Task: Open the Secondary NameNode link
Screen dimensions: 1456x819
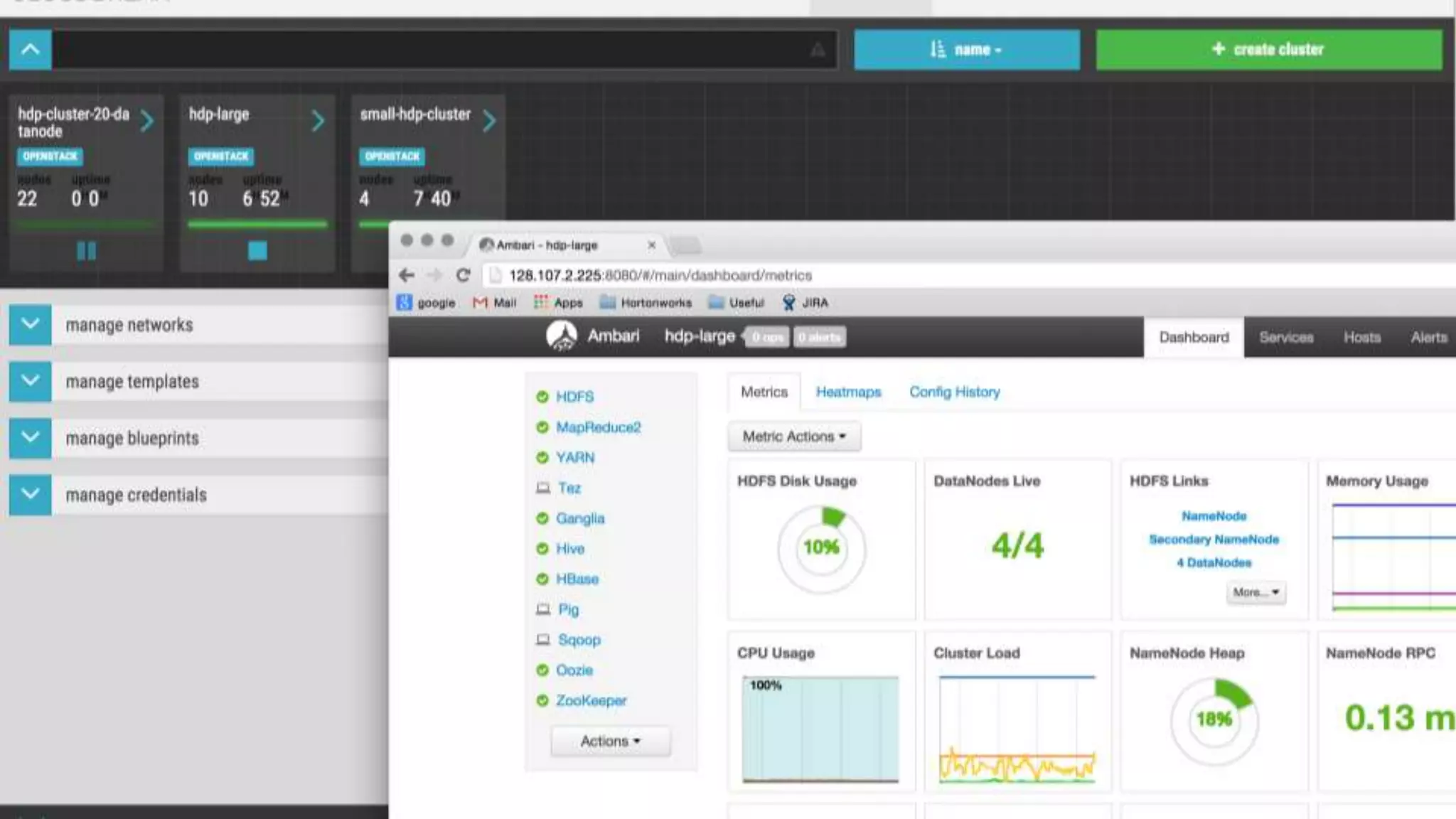Action: tap(1214, 540)
